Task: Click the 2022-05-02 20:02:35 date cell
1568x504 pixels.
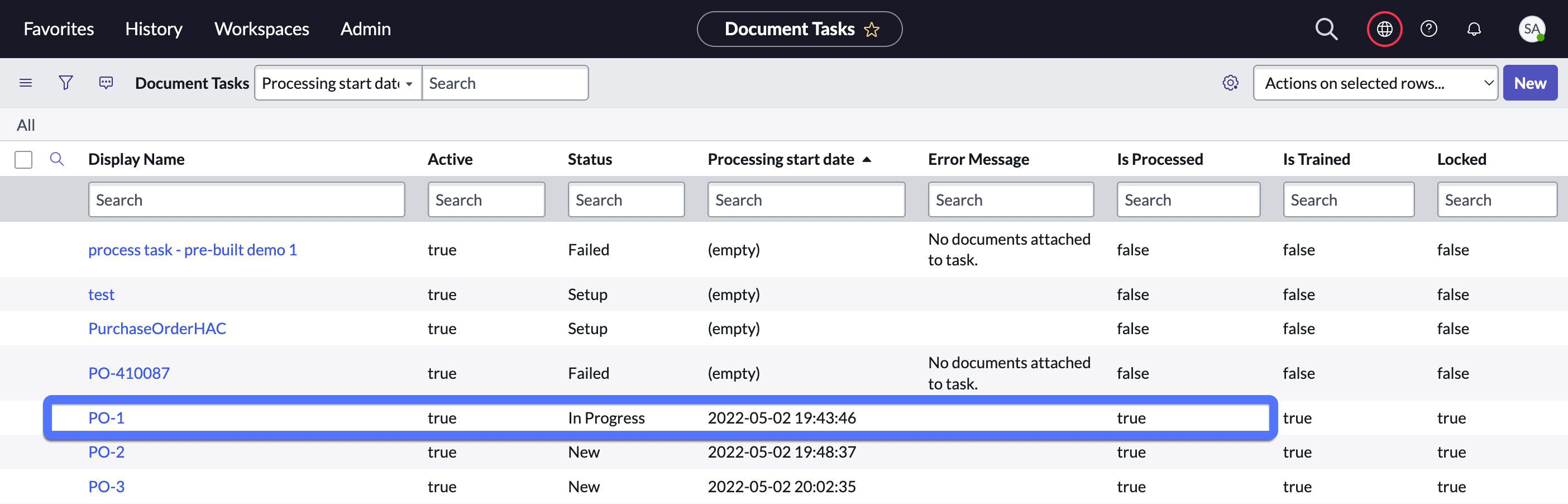Action: pyautogui.click(x=782, y=486)
